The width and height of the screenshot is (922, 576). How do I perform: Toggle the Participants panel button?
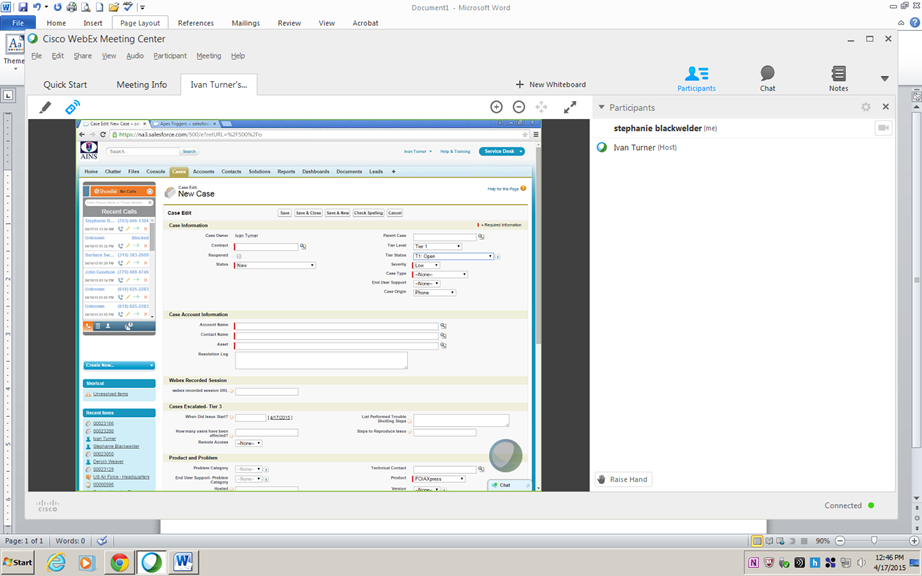pyautogui.click(x=696, y=78)
